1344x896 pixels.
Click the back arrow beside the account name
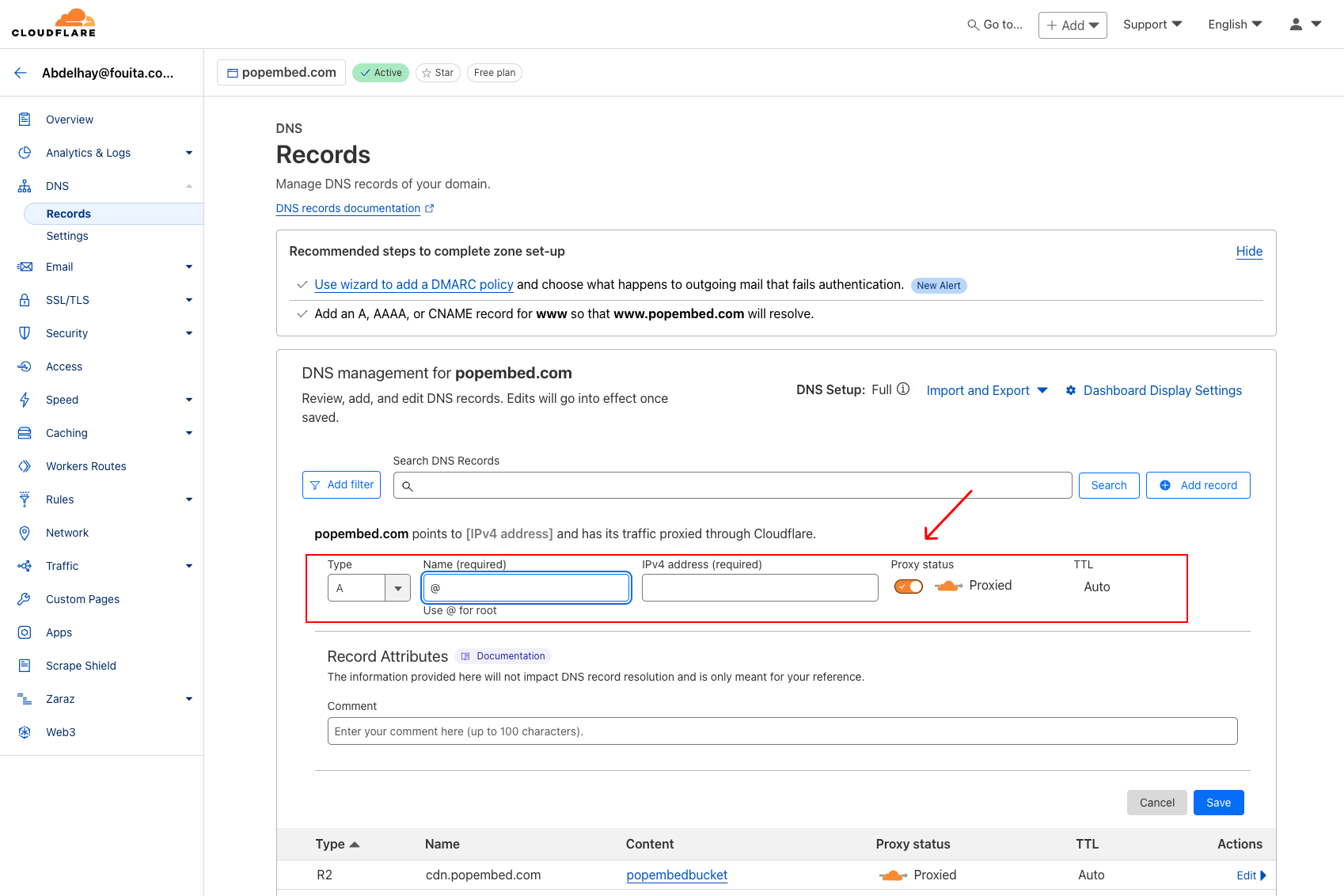coord(21,73)
